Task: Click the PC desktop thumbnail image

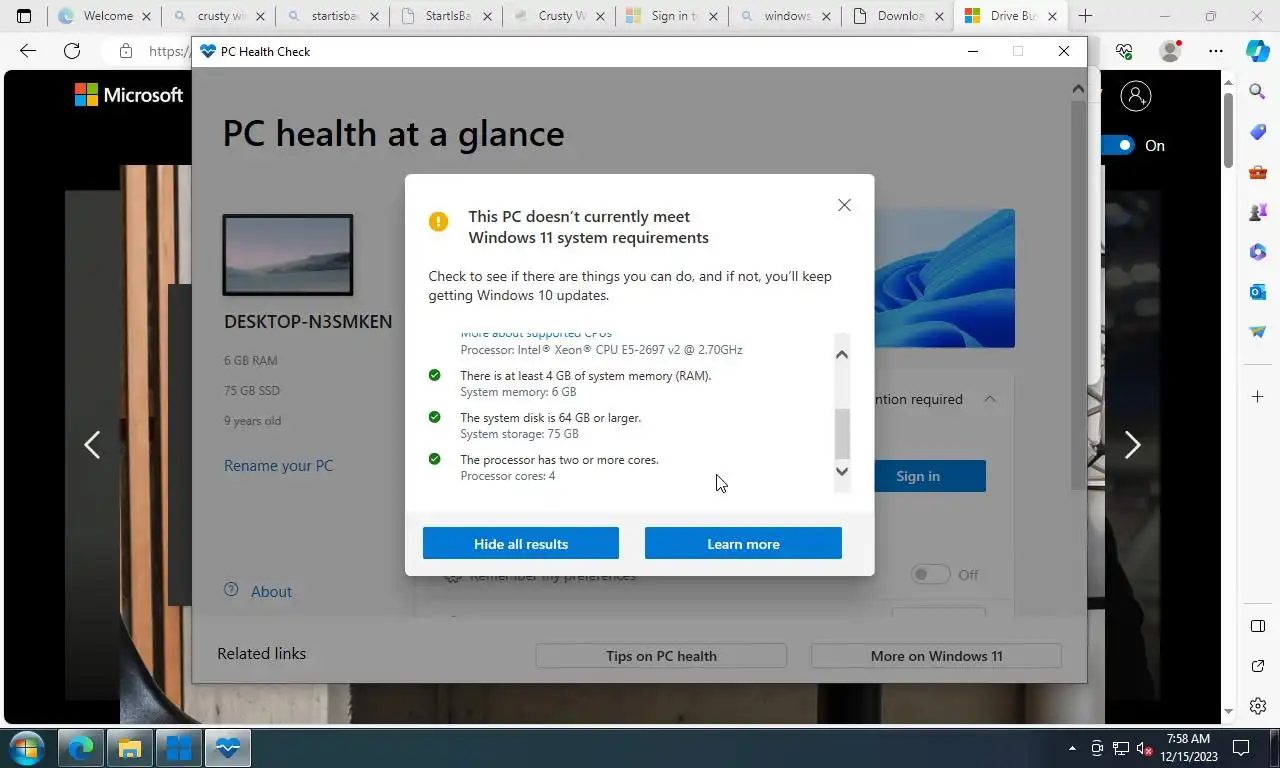Action: click(288, 255)
